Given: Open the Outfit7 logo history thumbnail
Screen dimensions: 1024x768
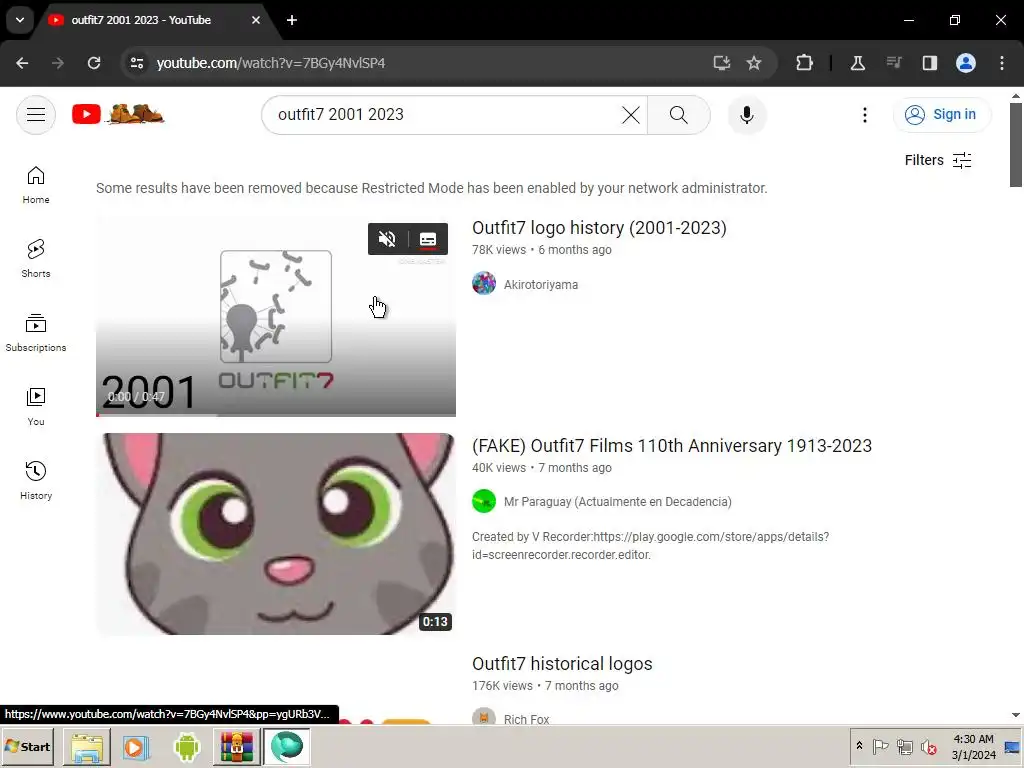Looking at the screenshot, I should coord(276,315).
